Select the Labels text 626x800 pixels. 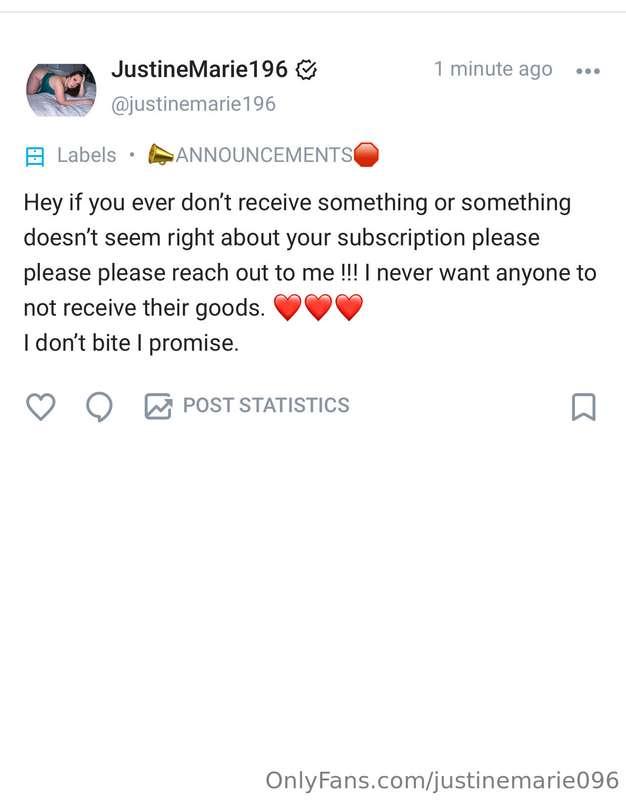pyautogui.click(x=86, y=155)
